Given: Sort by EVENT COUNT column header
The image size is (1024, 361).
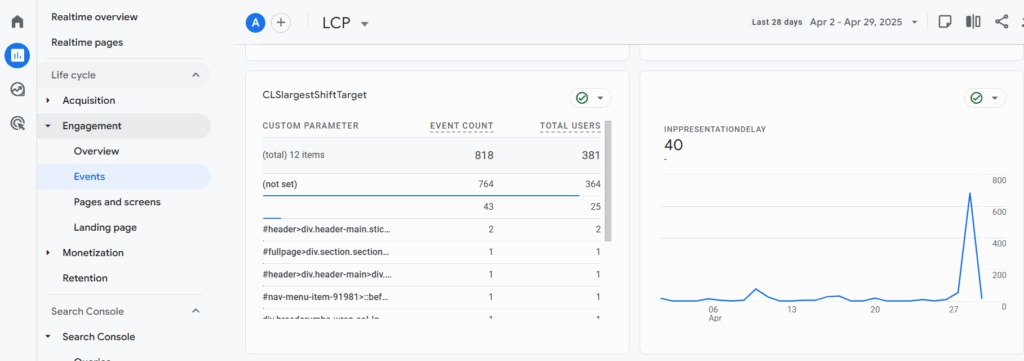Looking at the screenshot, I should [x=462, y=126].
